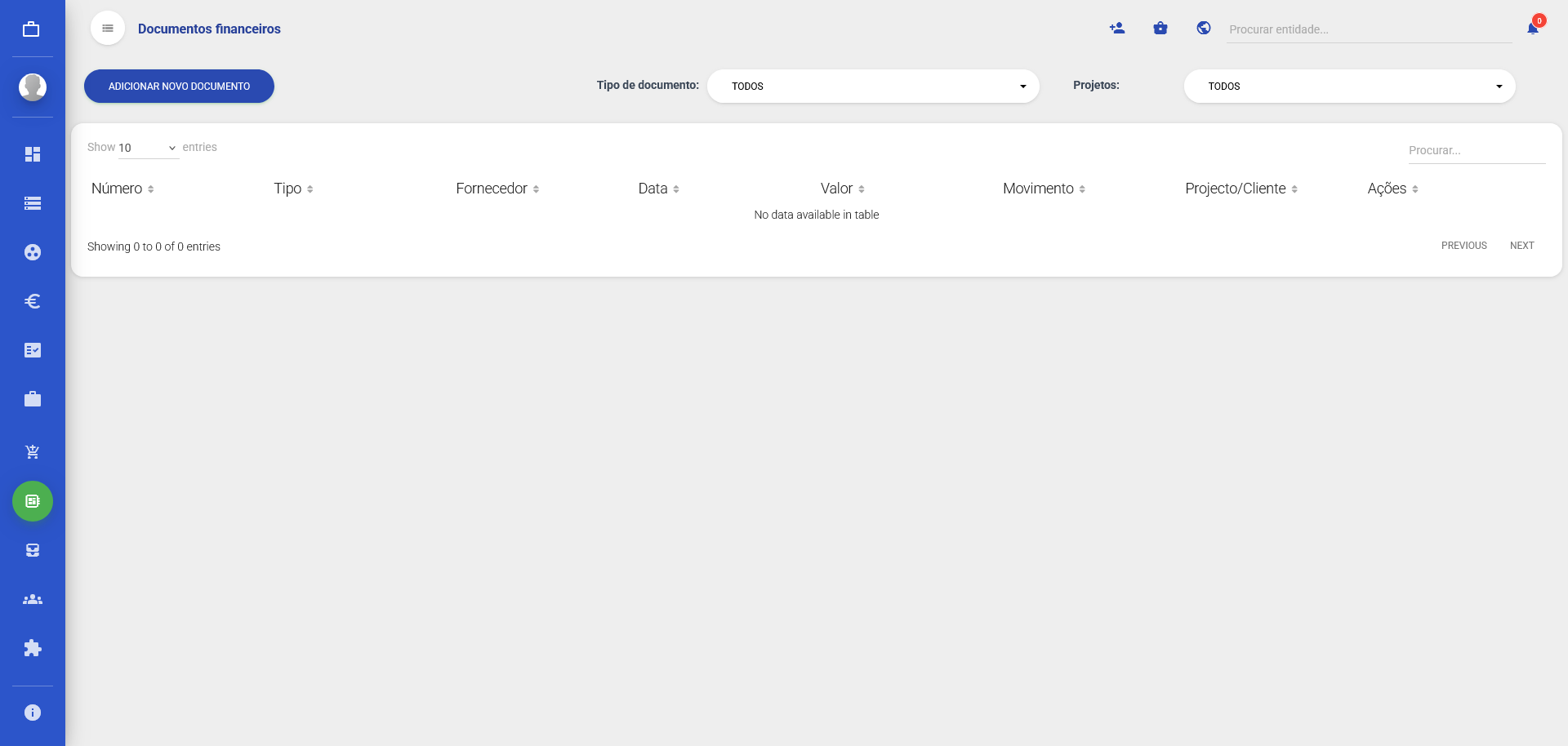Image resolution: width=1568 pixels, height=746 pixels.
Task: Open the euro currency sidebar icon
Action: tap(33, 301)
